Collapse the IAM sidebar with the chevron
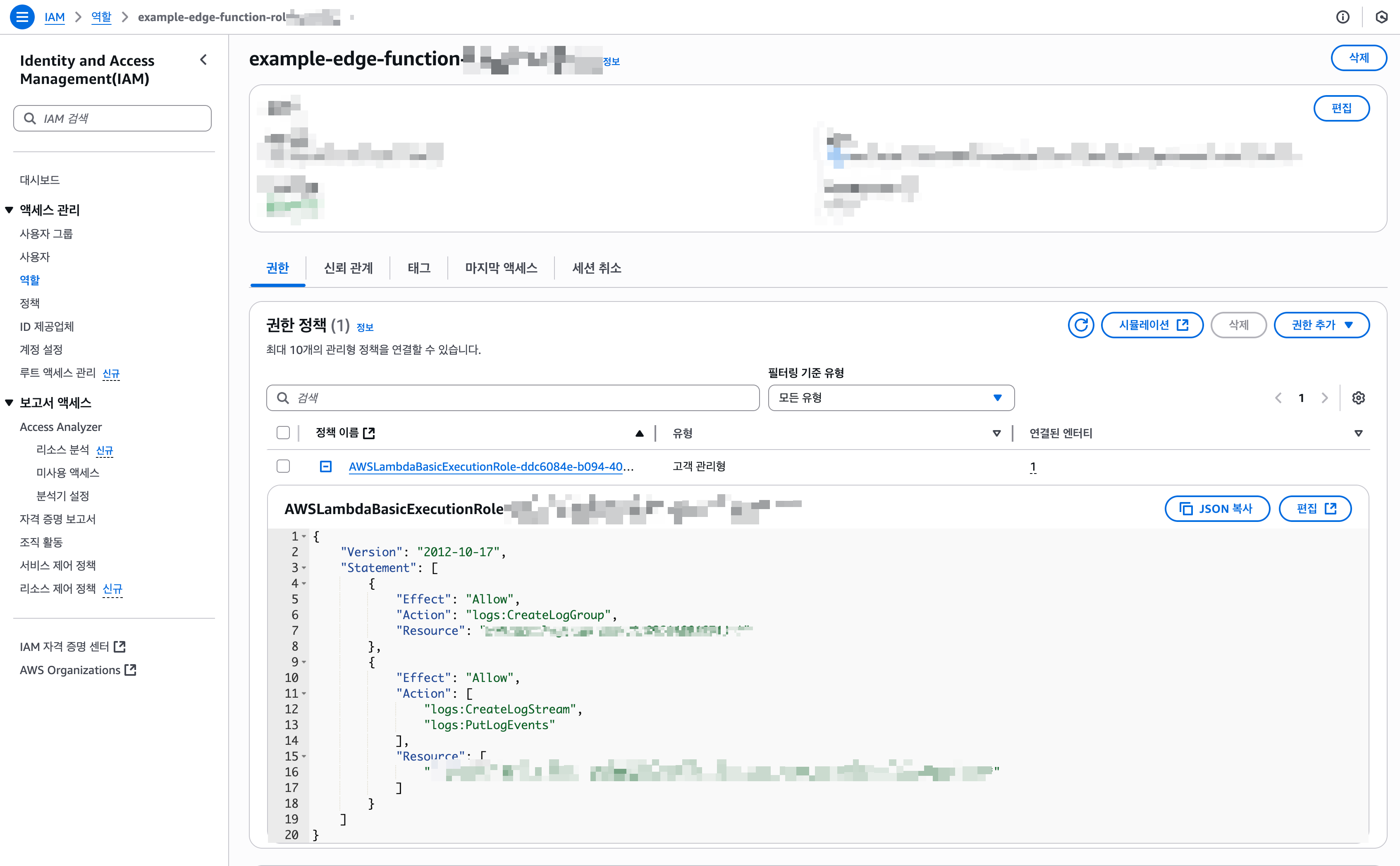Image resolution: width=1400 pixels, height=866 pixels. tap(203, 60)
